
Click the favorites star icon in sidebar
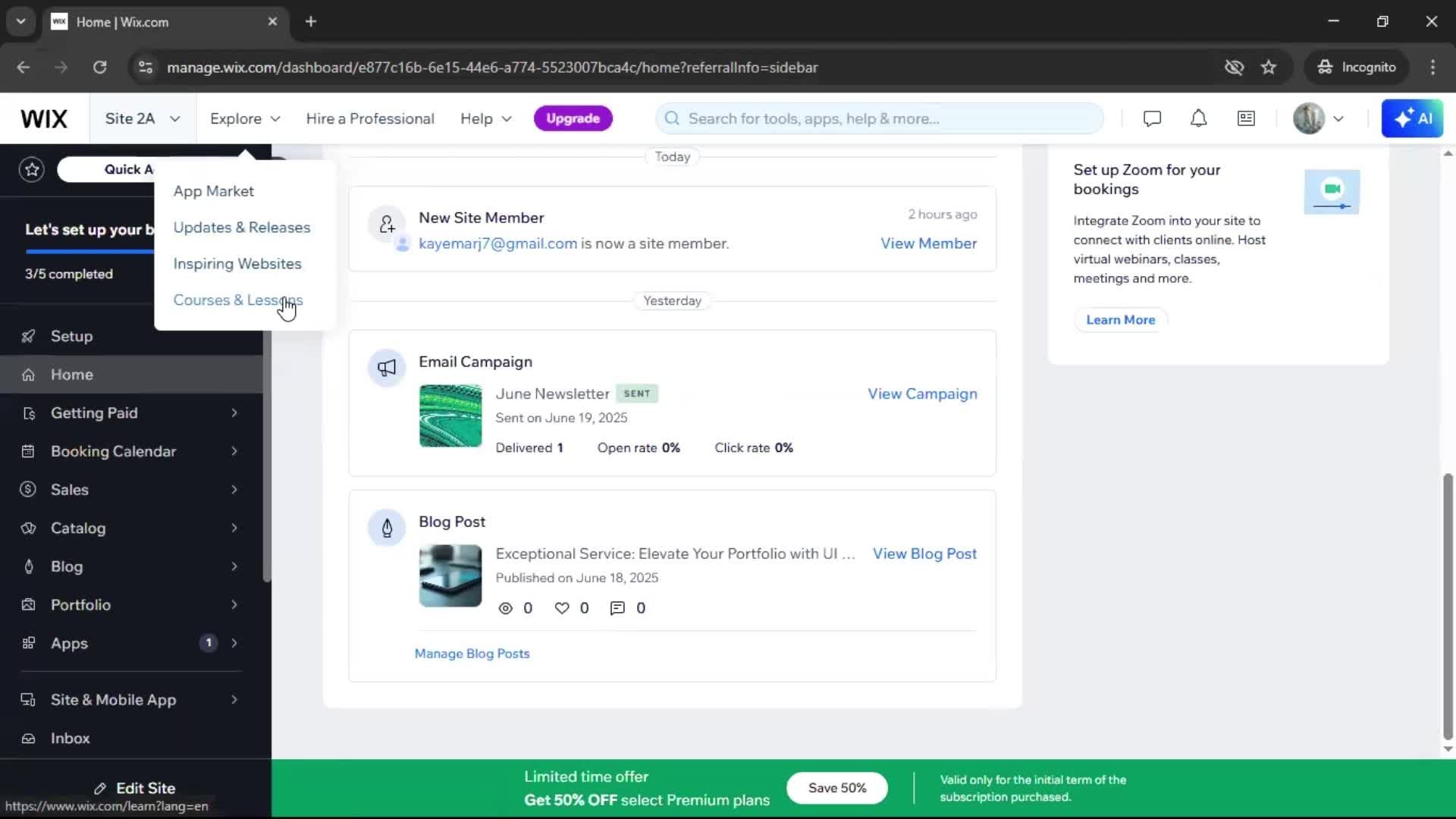point(32,169)
